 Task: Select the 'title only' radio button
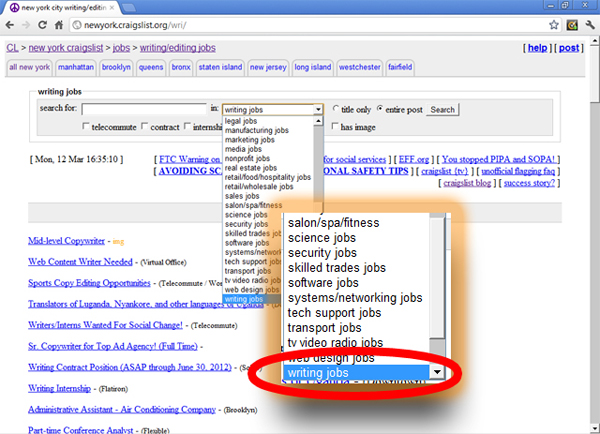click(336, 109)
